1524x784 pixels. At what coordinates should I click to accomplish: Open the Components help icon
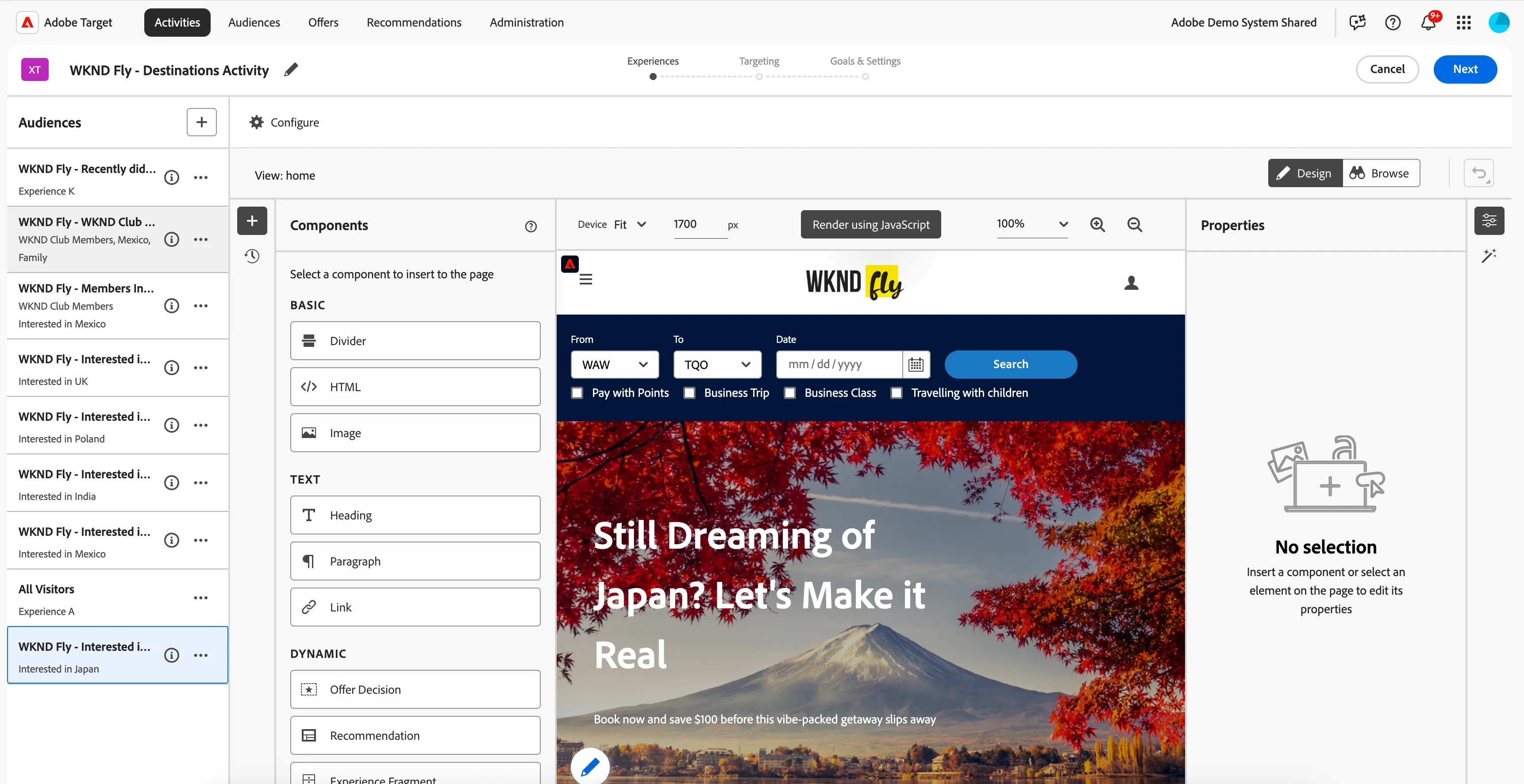point(531,226)
